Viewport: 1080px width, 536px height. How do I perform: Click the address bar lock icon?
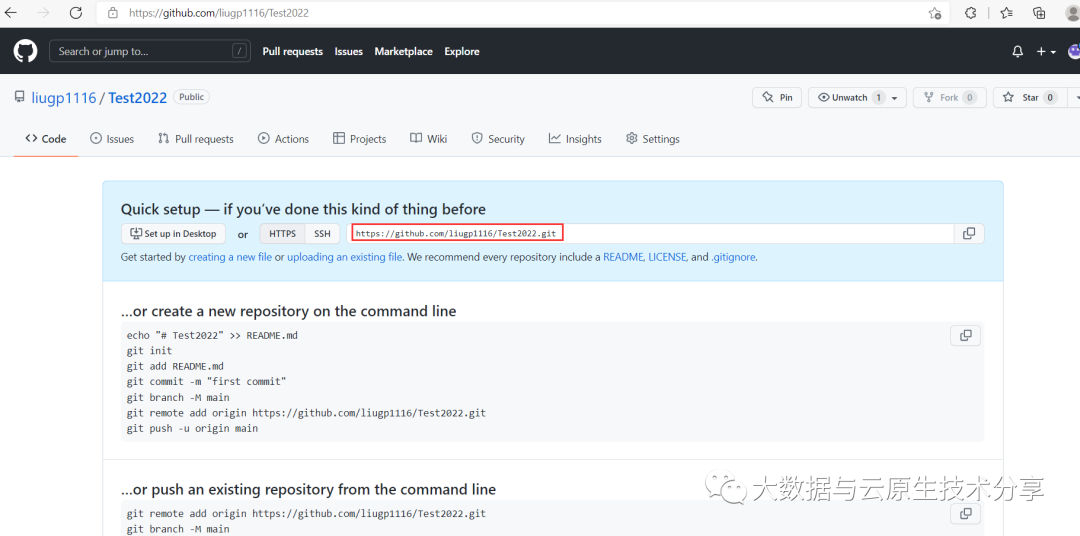(113, 12)
